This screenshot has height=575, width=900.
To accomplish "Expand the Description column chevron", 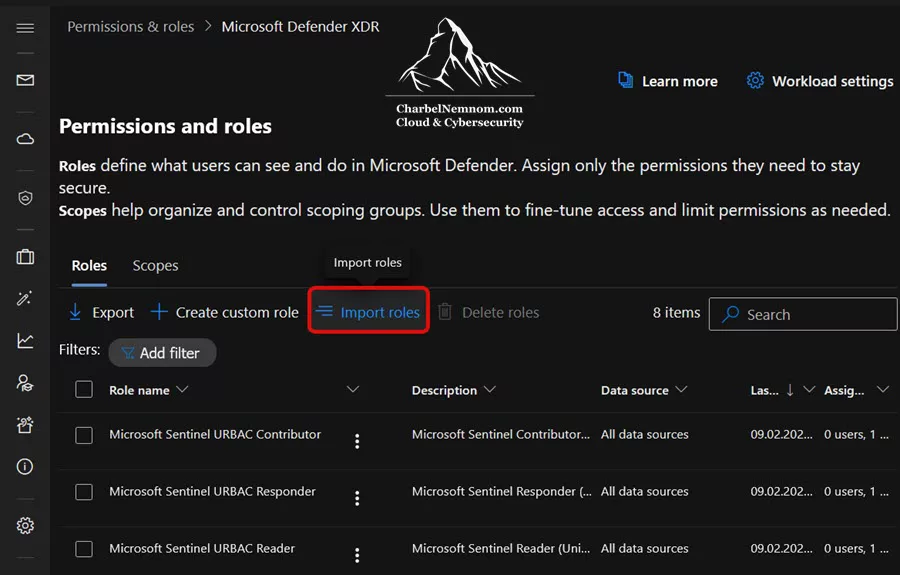I will pyautogui.click(x=490, y=390).
